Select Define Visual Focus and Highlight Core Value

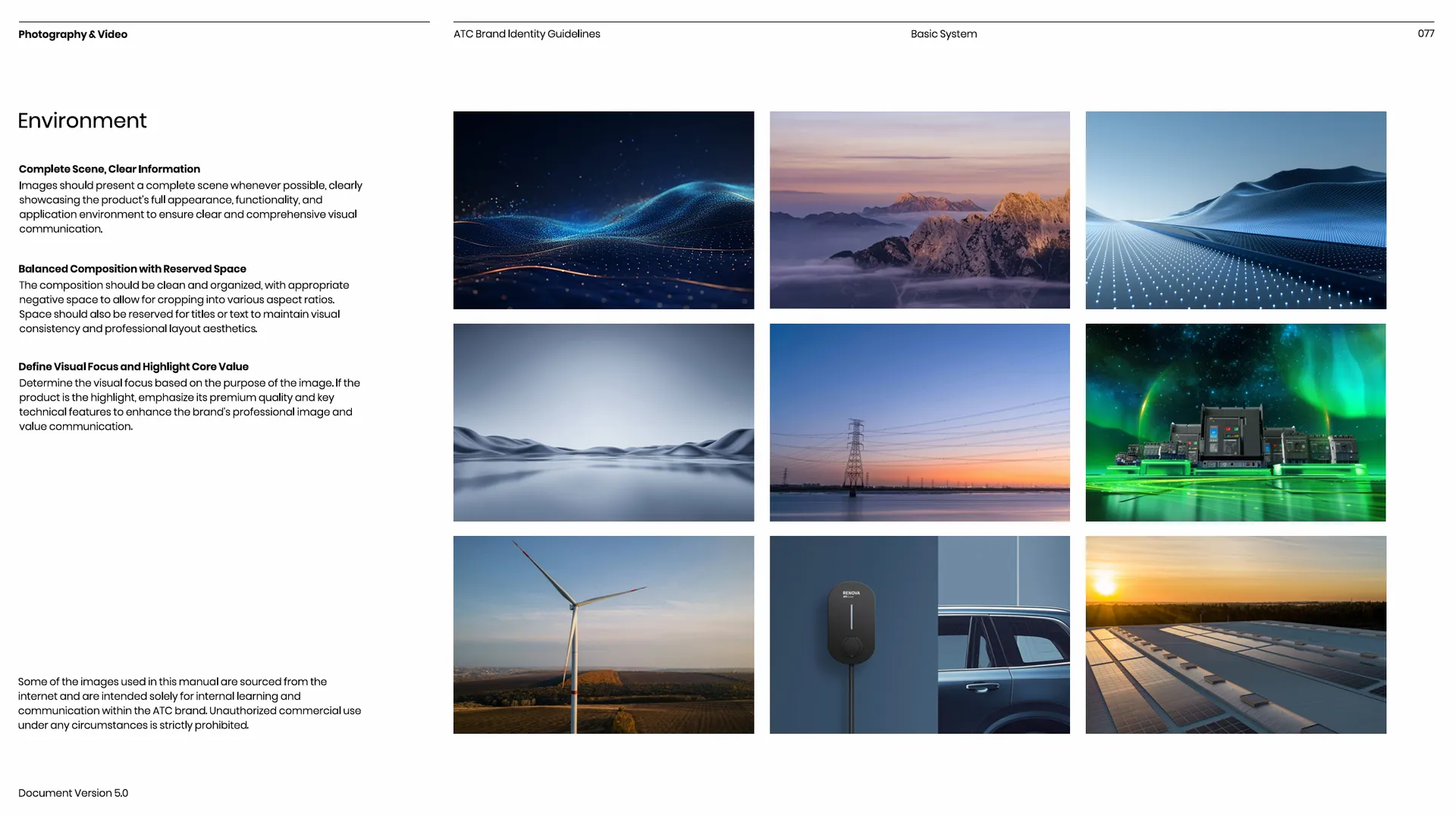coord(133,367)
